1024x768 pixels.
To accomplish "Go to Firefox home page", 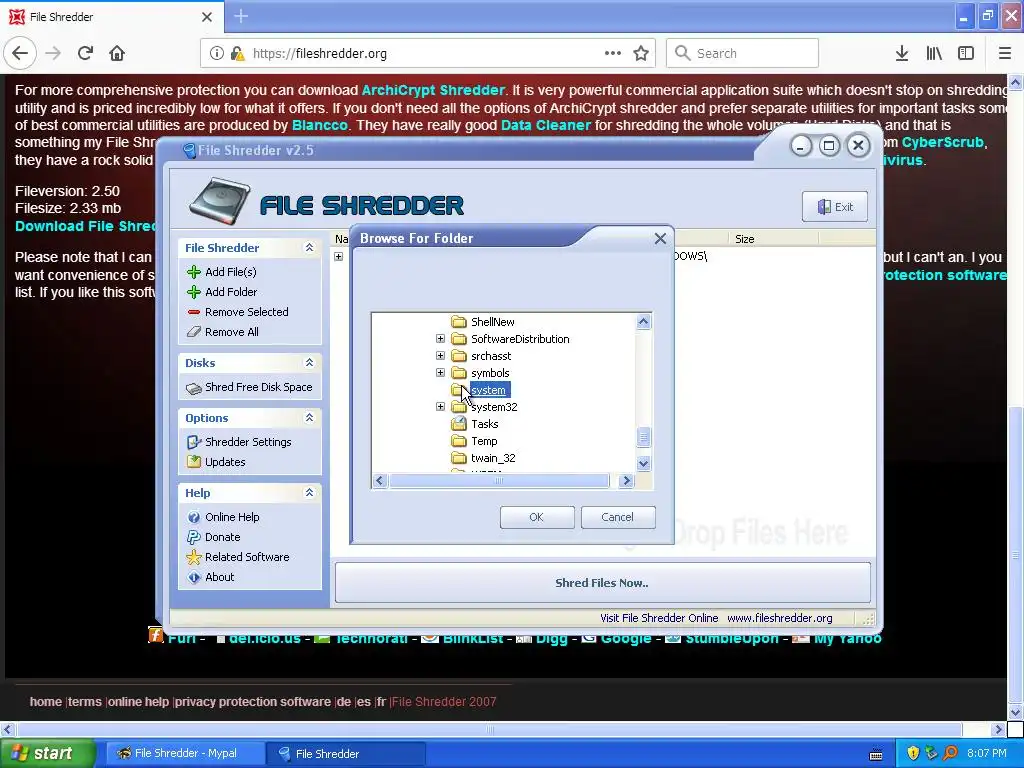I will pos(117,53).
